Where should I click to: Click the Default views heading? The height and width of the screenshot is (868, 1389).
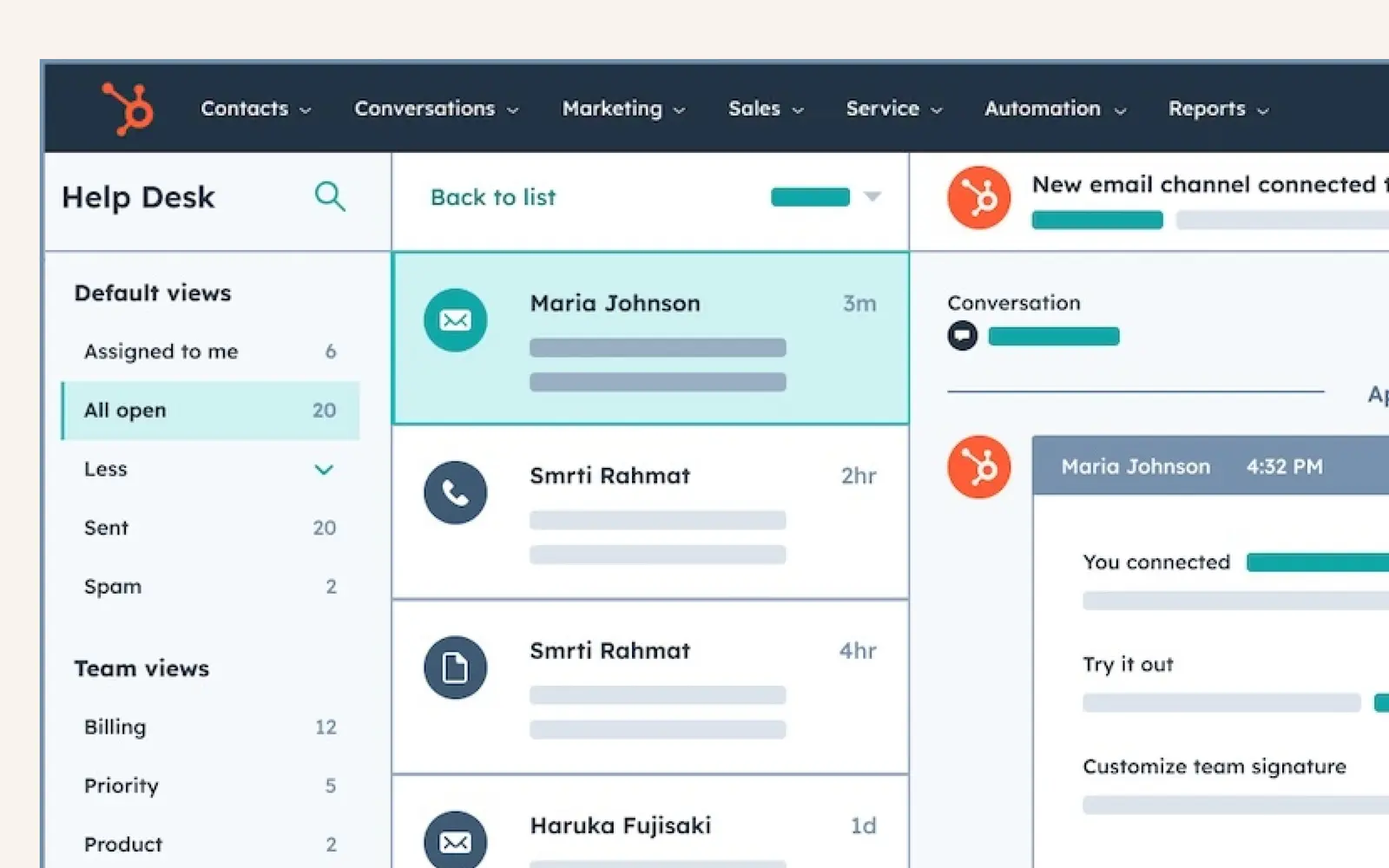(x=153, y=293)
